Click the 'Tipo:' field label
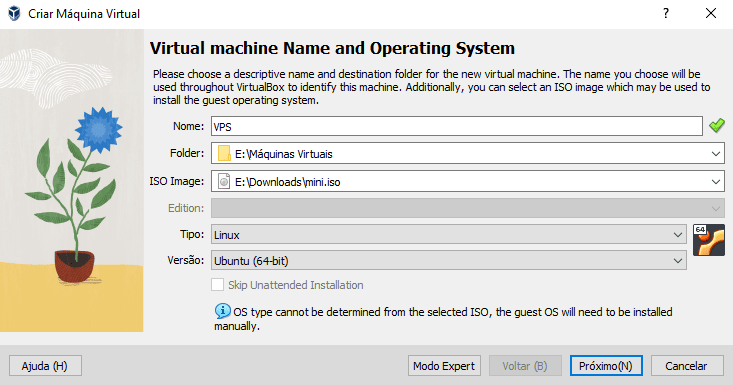 pyautogui.click(x=192, y=234)
